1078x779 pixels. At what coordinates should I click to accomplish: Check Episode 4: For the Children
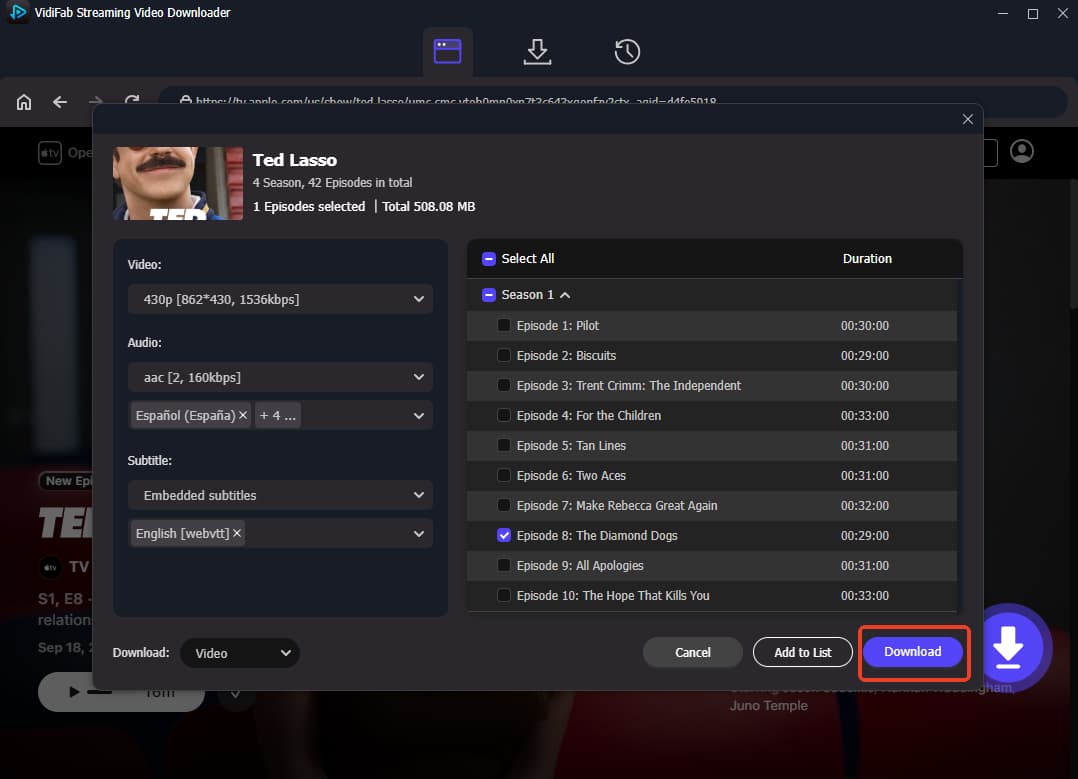504,415
